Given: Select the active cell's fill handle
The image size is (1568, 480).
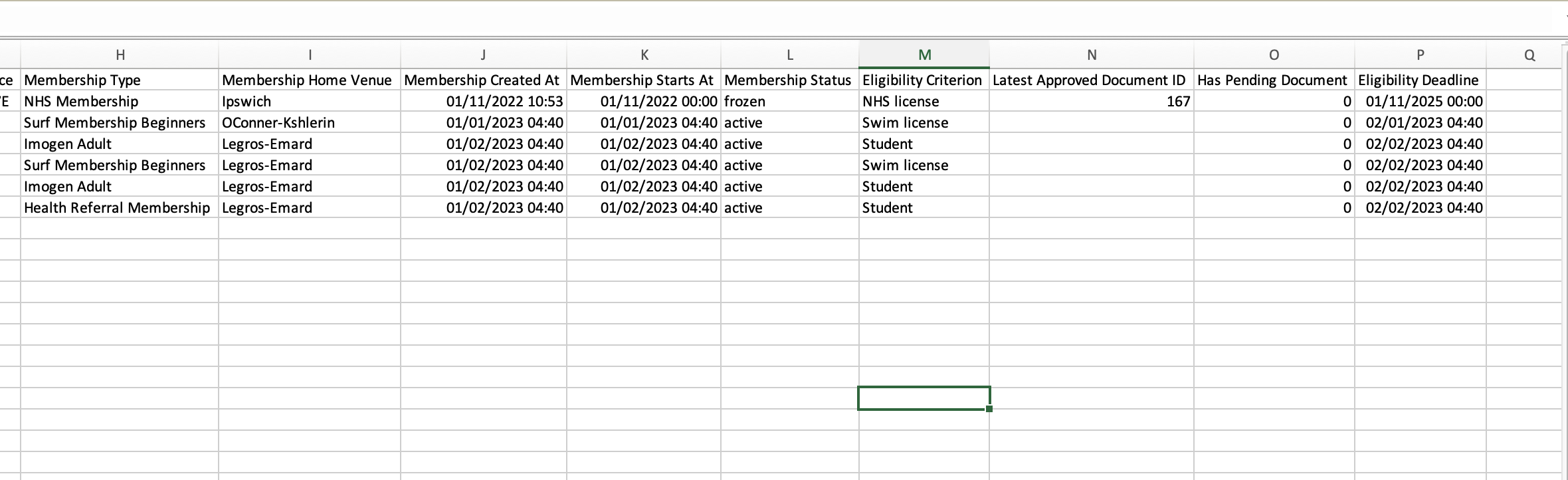Looking at the screenshot, I should [989, 409].
